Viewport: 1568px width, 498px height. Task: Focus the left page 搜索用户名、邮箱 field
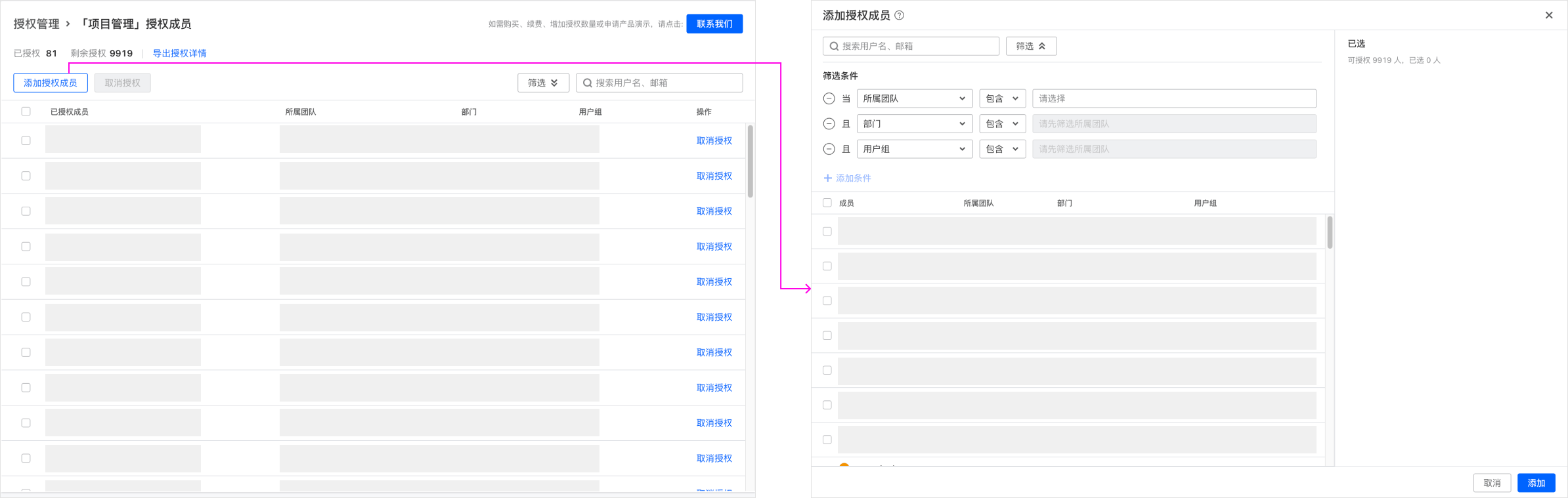[x=659, y=83]
